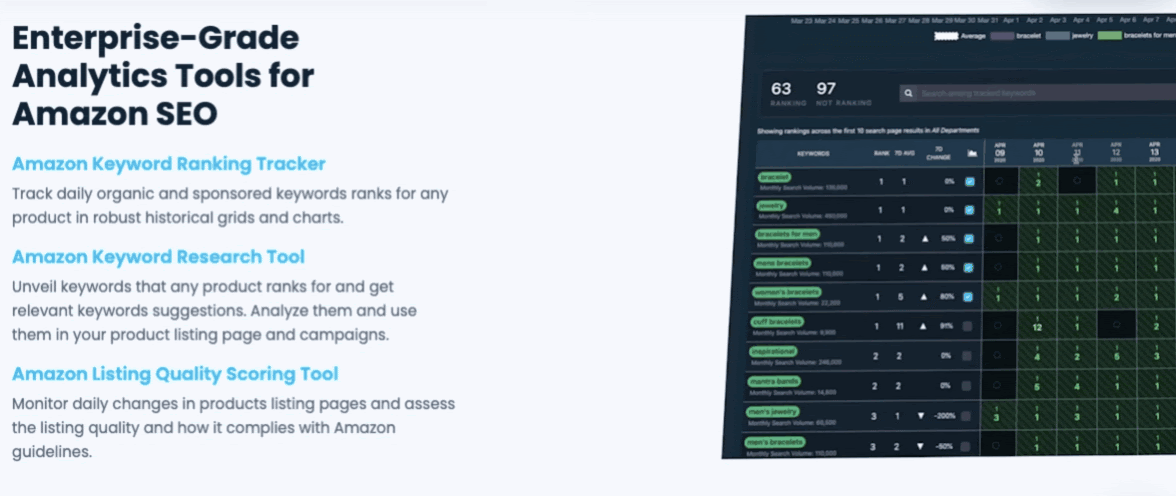Click the up arrow in women's bracelets row
The height and width of the screenshot is (496, 1176).
(924, 296)
